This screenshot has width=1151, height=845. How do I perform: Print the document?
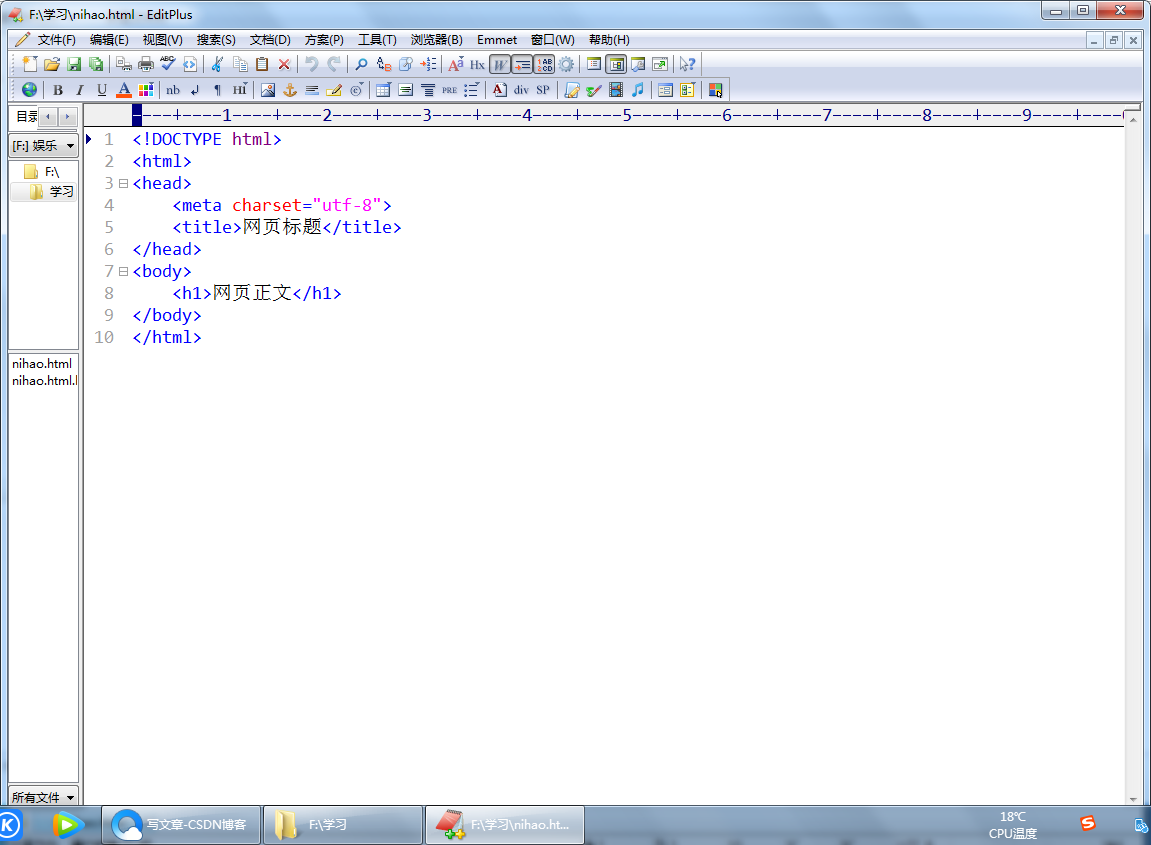tap(146, 65)
